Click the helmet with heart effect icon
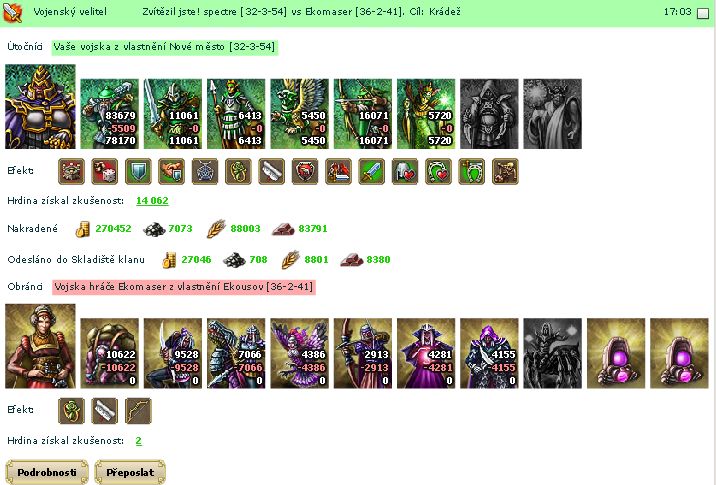 click(405, 171)
